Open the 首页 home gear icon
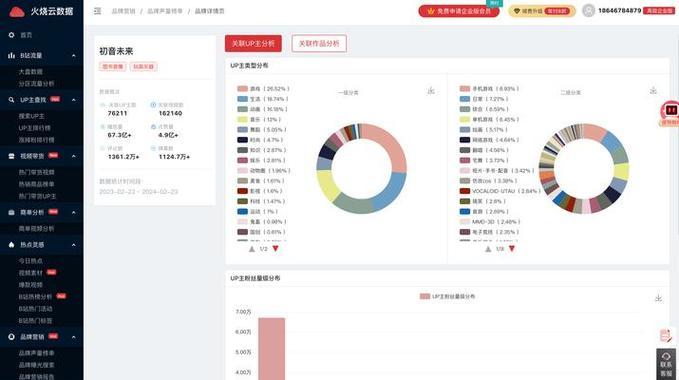This screenshot has width=679, height=380. coord(11,35)
